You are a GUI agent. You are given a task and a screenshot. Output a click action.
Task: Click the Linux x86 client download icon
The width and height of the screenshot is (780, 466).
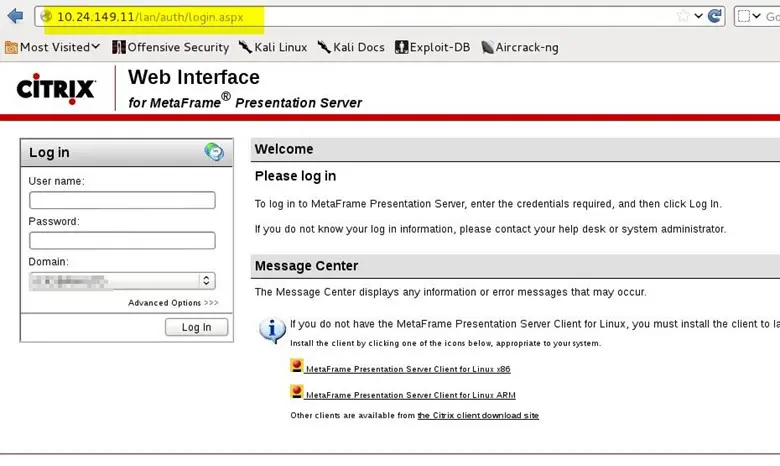click(x=296, y=367)
